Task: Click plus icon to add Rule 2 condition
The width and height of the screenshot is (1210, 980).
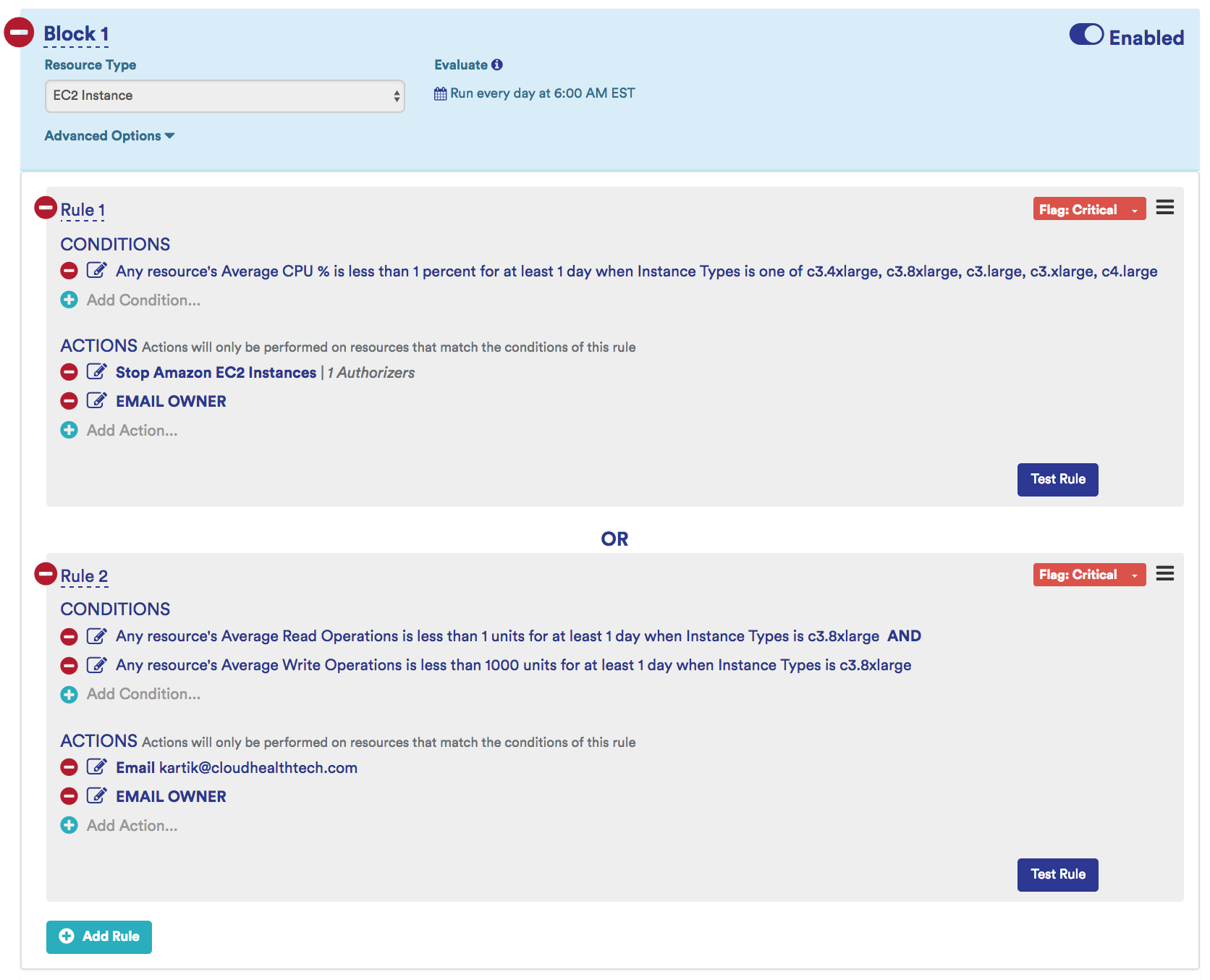Action: (69, 694)
